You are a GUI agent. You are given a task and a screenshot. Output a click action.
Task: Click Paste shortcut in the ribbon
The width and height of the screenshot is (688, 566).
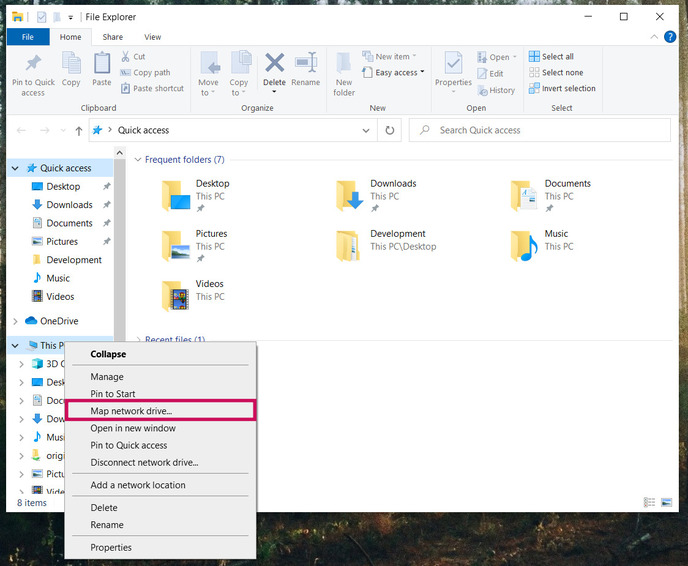pos(152,88)
